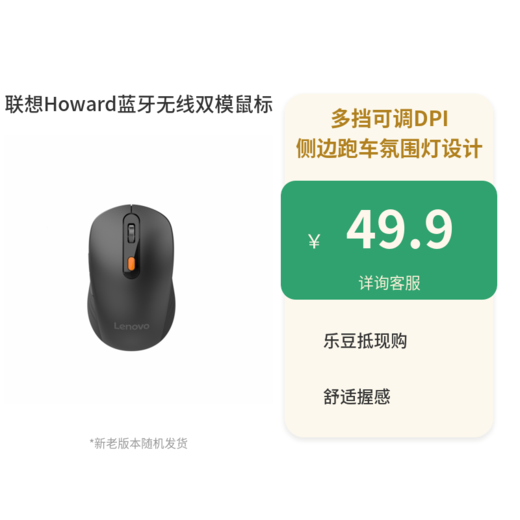Click the 49.9 price figure
The image size is (520, 520).
click(399, 229)
